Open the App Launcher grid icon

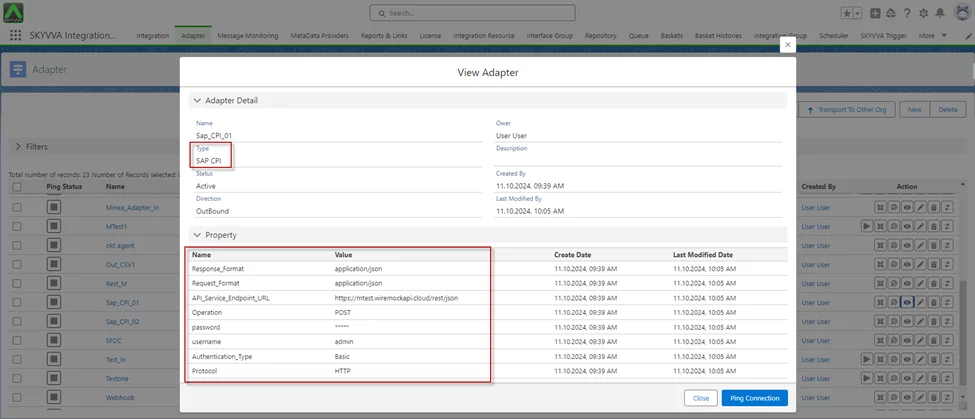[x=16, y=35]
